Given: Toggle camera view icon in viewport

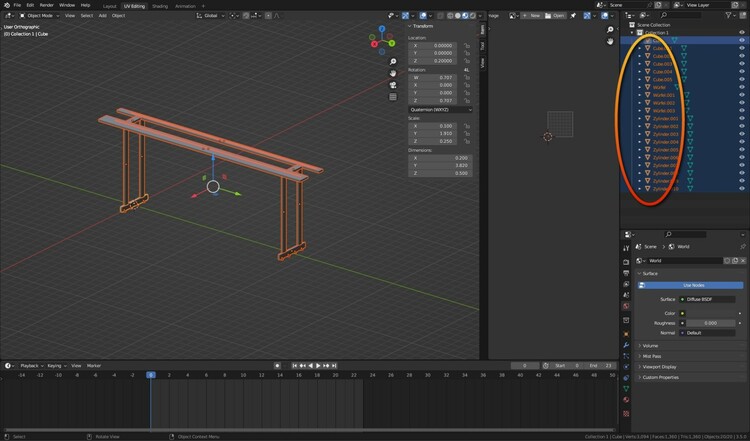Looking at the screenshot, I should pos(393,85).
